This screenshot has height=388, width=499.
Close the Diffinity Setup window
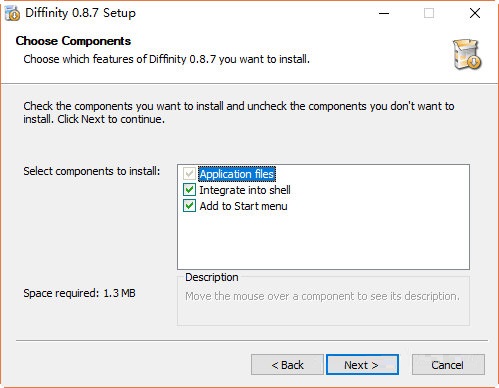pos(475,13)
